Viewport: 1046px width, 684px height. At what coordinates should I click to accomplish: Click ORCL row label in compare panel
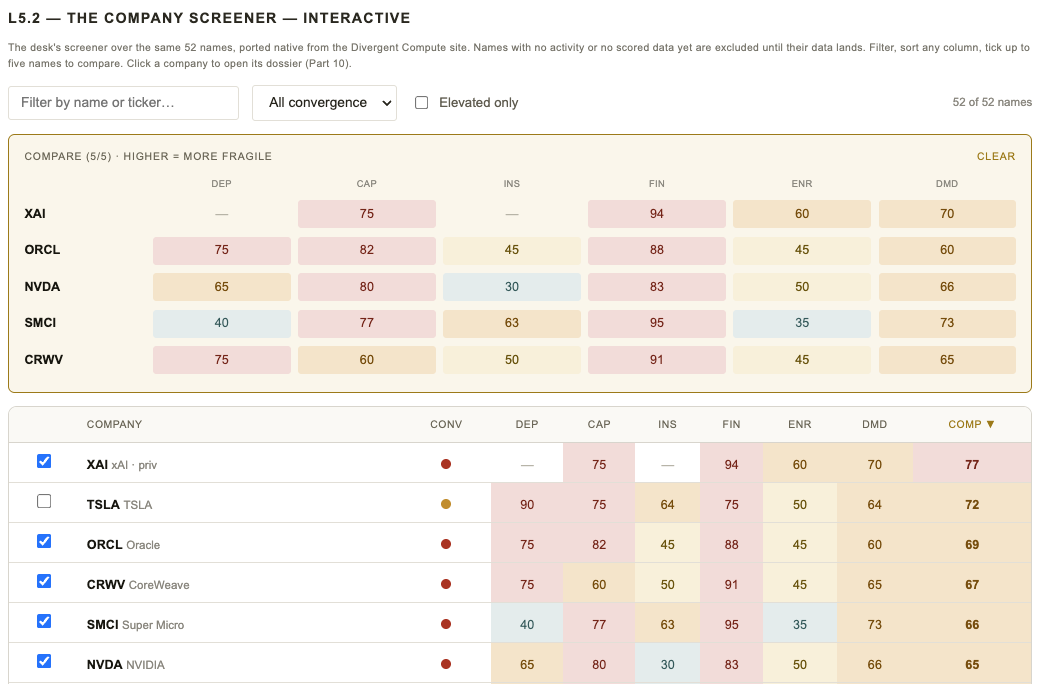click(x=42, y=250)
